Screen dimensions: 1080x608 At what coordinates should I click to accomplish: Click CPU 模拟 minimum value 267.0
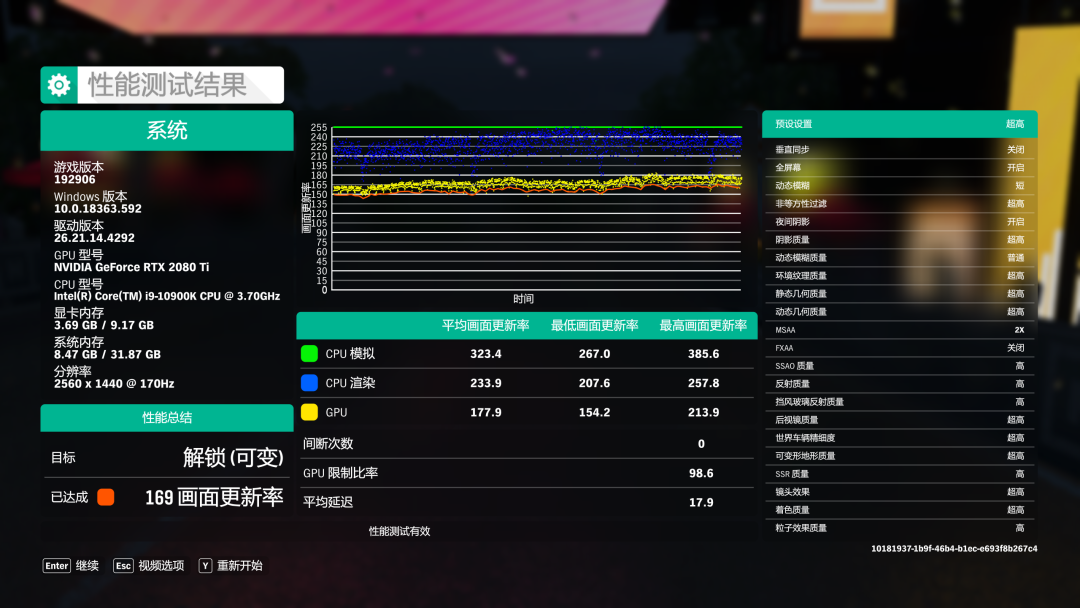(594, 354)
